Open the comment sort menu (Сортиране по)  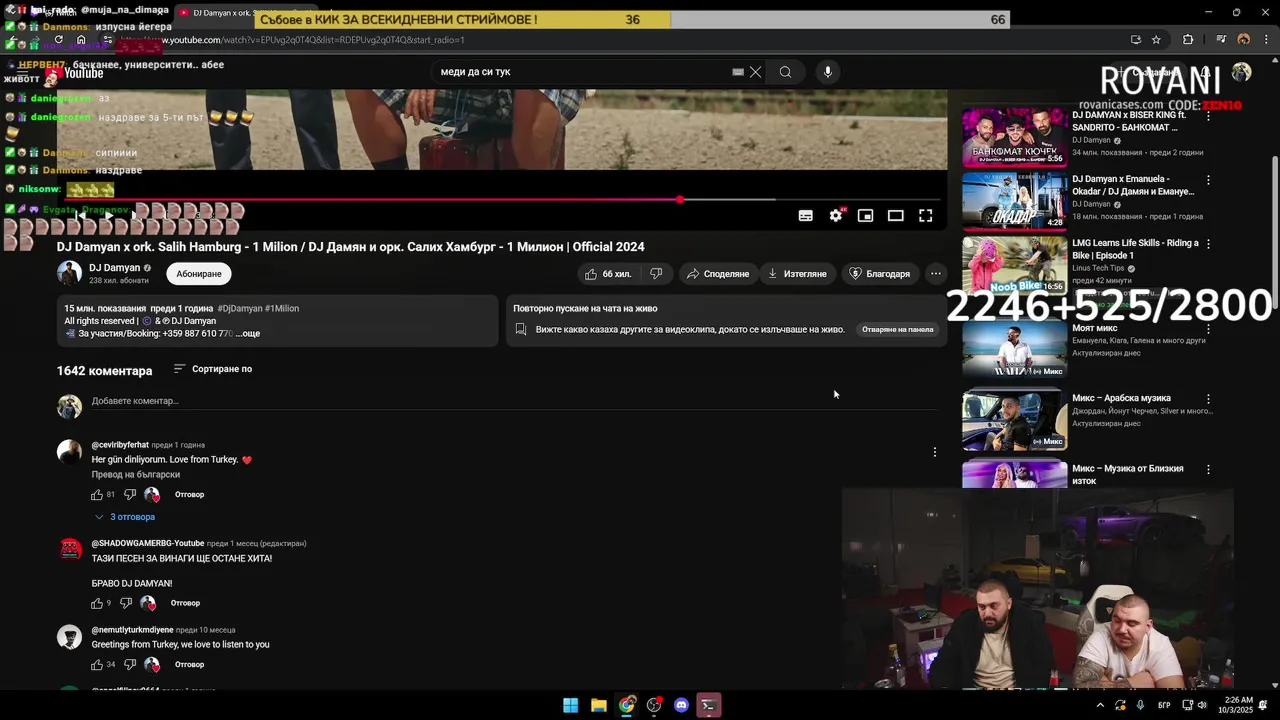click(212, 369)
